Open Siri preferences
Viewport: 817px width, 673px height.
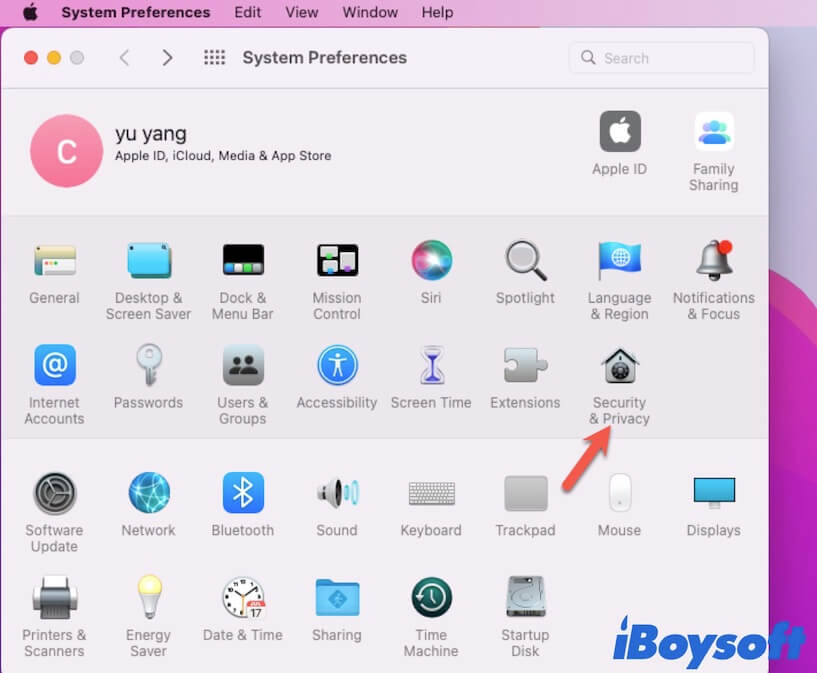[x=431, y=260]
